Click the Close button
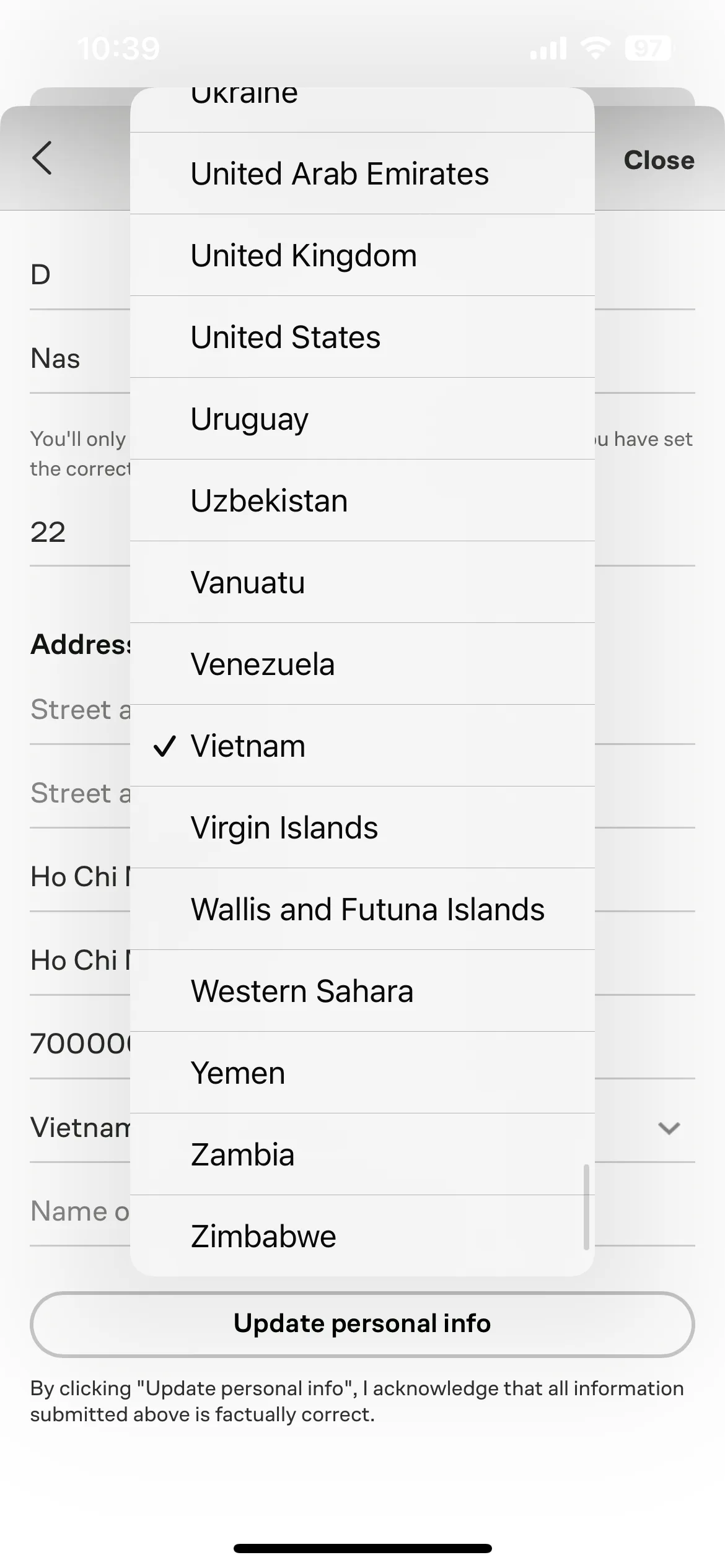This screenshot has width=725, height=1568. point(659,160)
